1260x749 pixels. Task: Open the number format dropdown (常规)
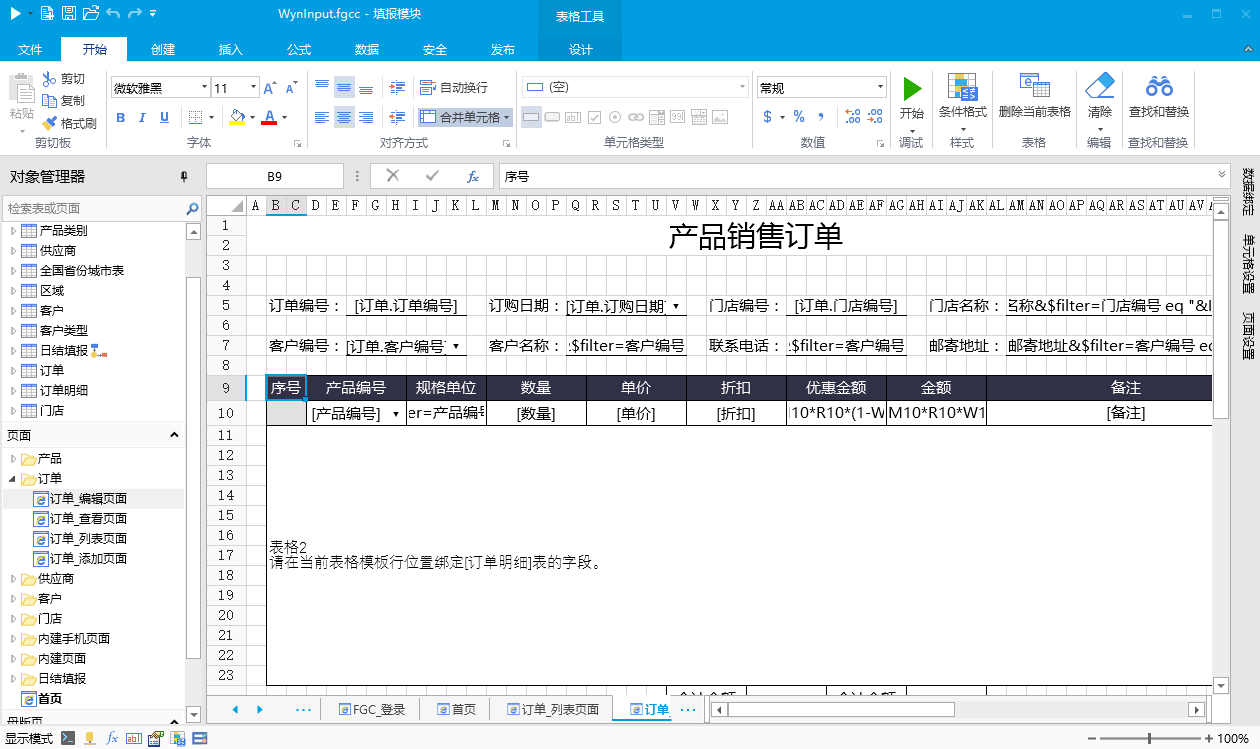(x=880, y=88)
